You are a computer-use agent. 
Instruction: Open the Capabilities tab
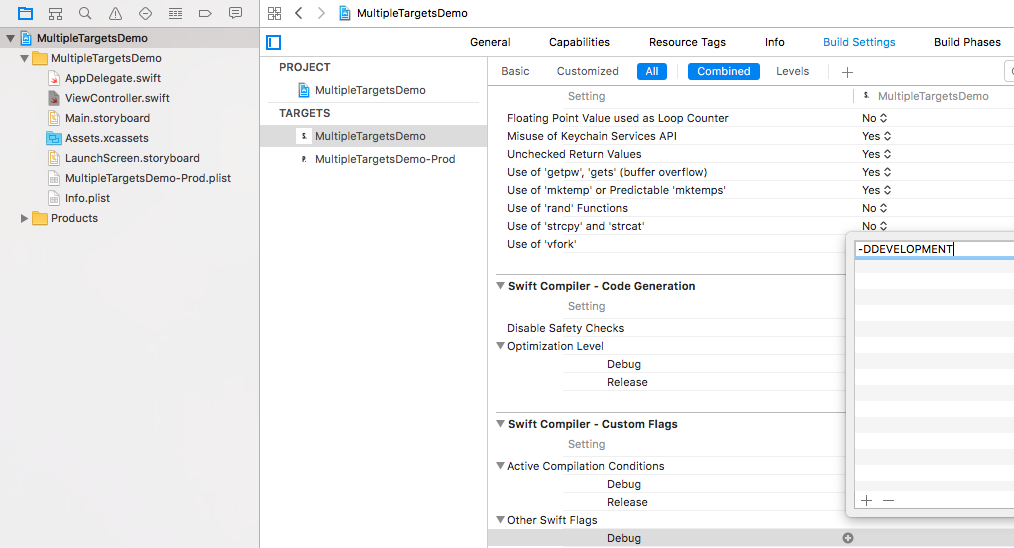[579, 42]
